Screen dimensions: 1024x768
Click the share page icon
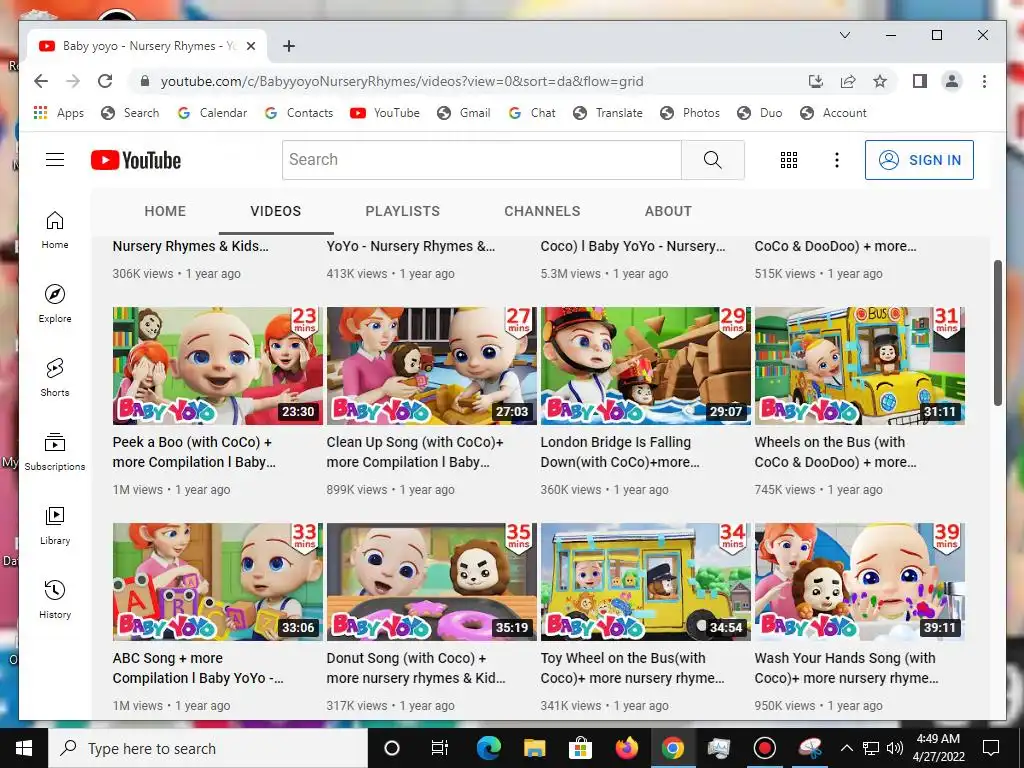[848, 81]
